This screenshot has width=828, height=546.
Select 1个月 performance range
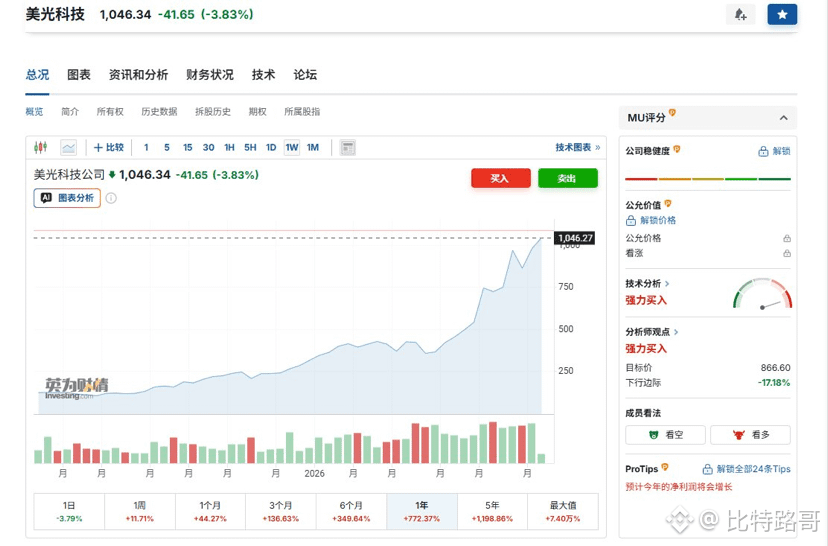[210, 511]
